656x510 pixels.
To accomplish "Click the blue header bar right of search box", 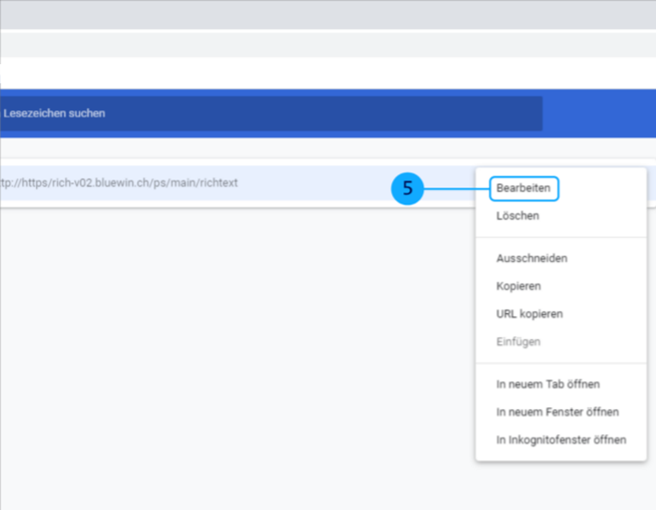I will [x=598, y=114].
